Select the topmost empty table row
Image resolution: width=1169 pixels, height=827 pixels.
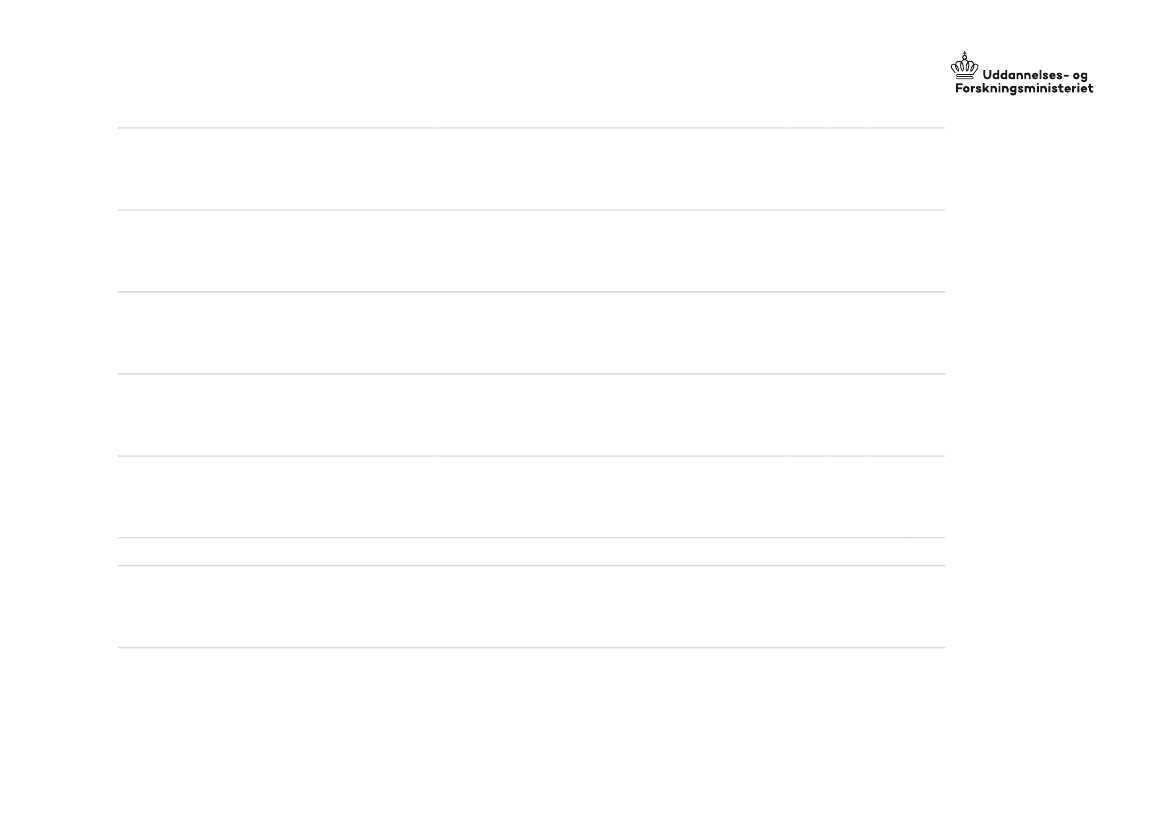[x=531, y=169]
